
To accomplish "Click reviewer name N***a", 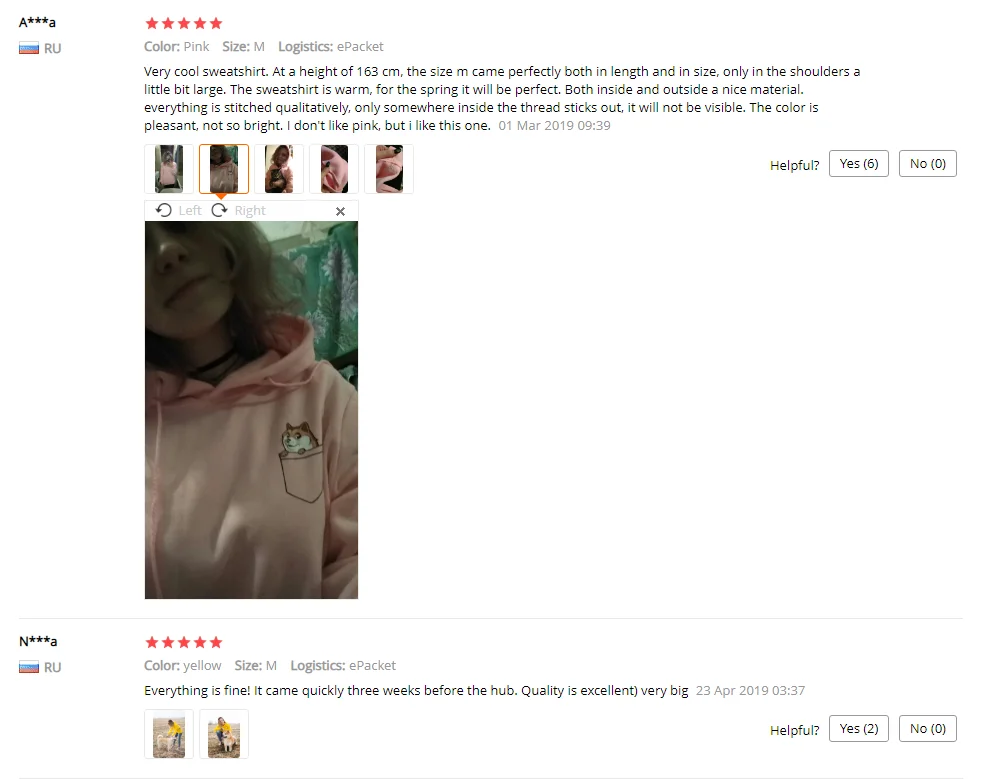I will click(x=38, y=641).
